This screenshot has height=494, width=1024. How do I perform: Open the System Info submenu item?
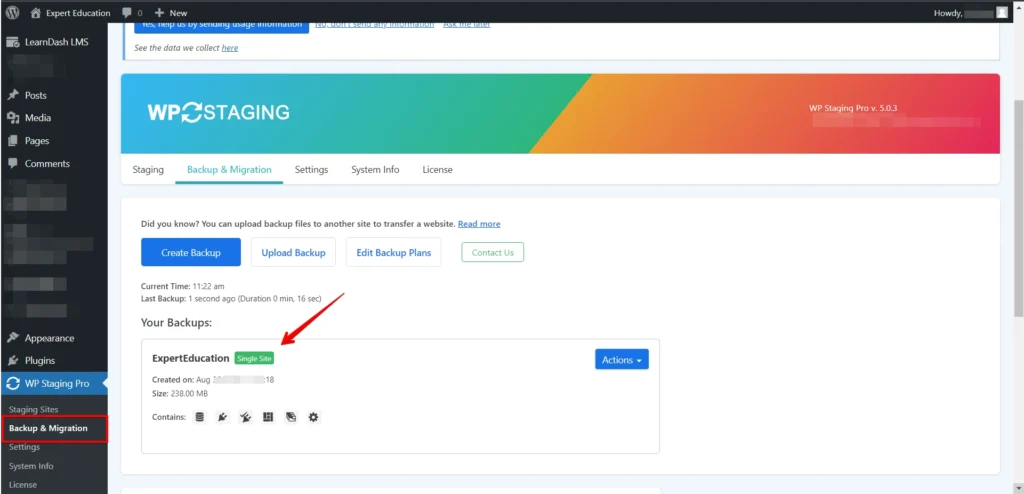pos(31,466)
